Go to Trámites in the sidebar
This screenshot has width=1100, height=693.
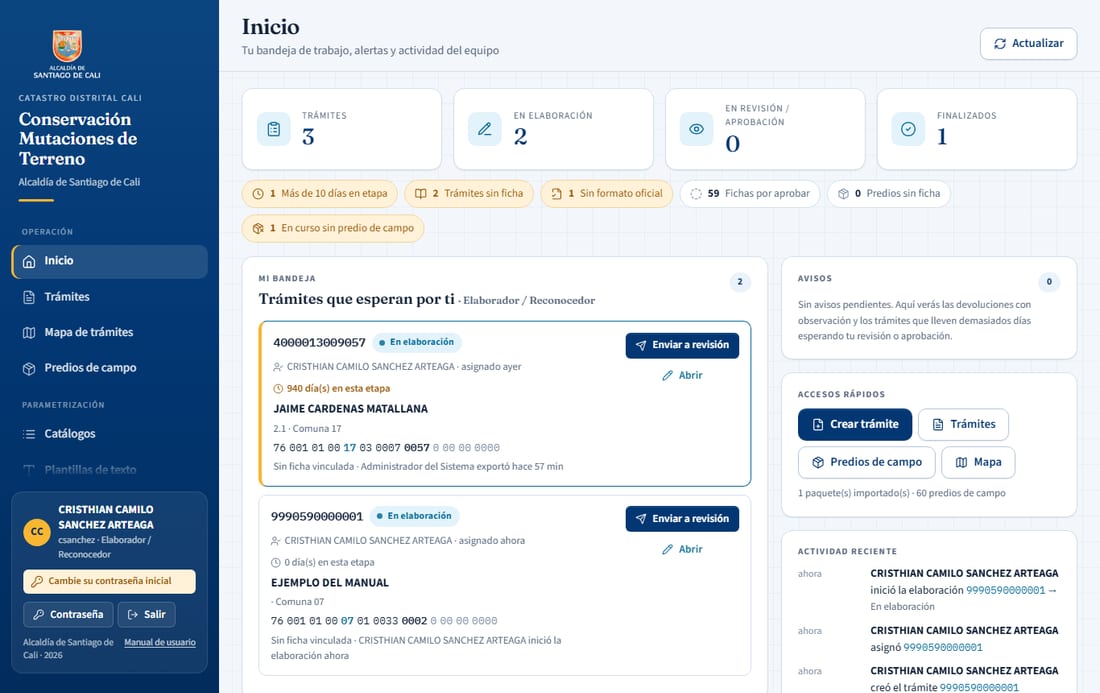pyautogui.click(x=109, y=297)
